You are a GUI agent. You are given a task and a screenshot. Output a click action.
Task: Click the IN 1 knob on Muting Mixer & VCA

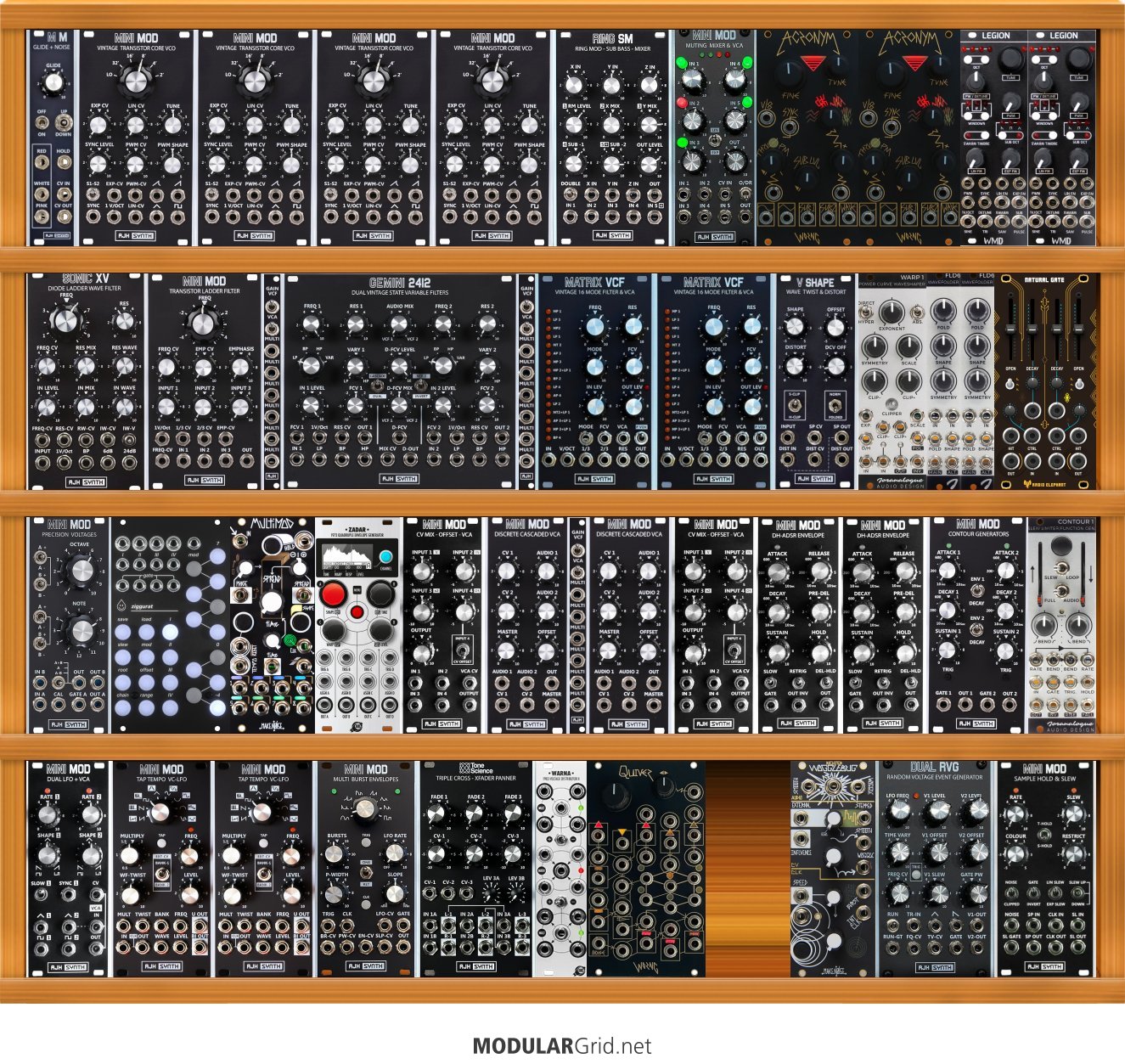pyautogui.click(x=693, y=81)
